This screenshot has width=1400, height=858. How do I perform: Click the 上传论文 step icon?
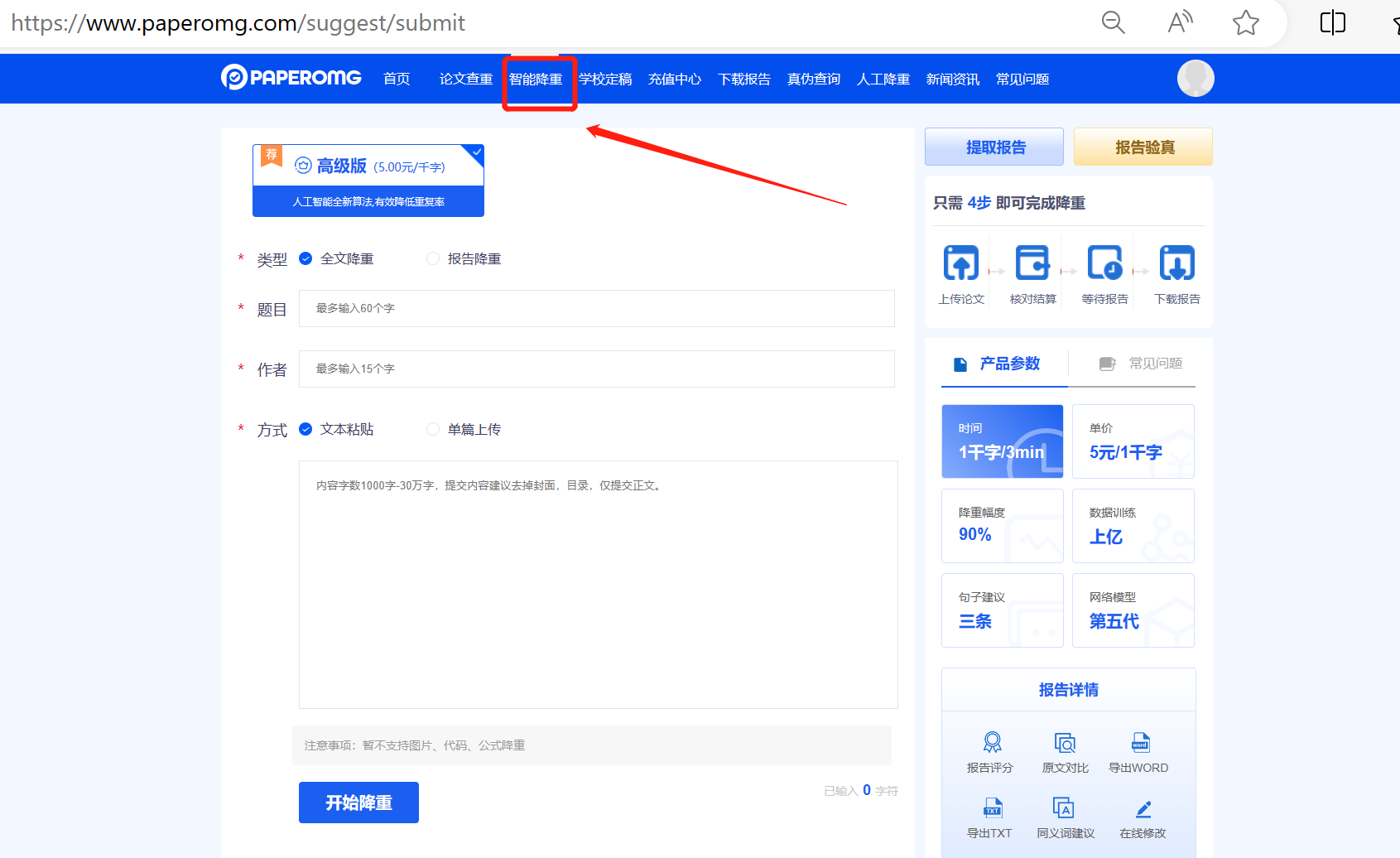961,263
